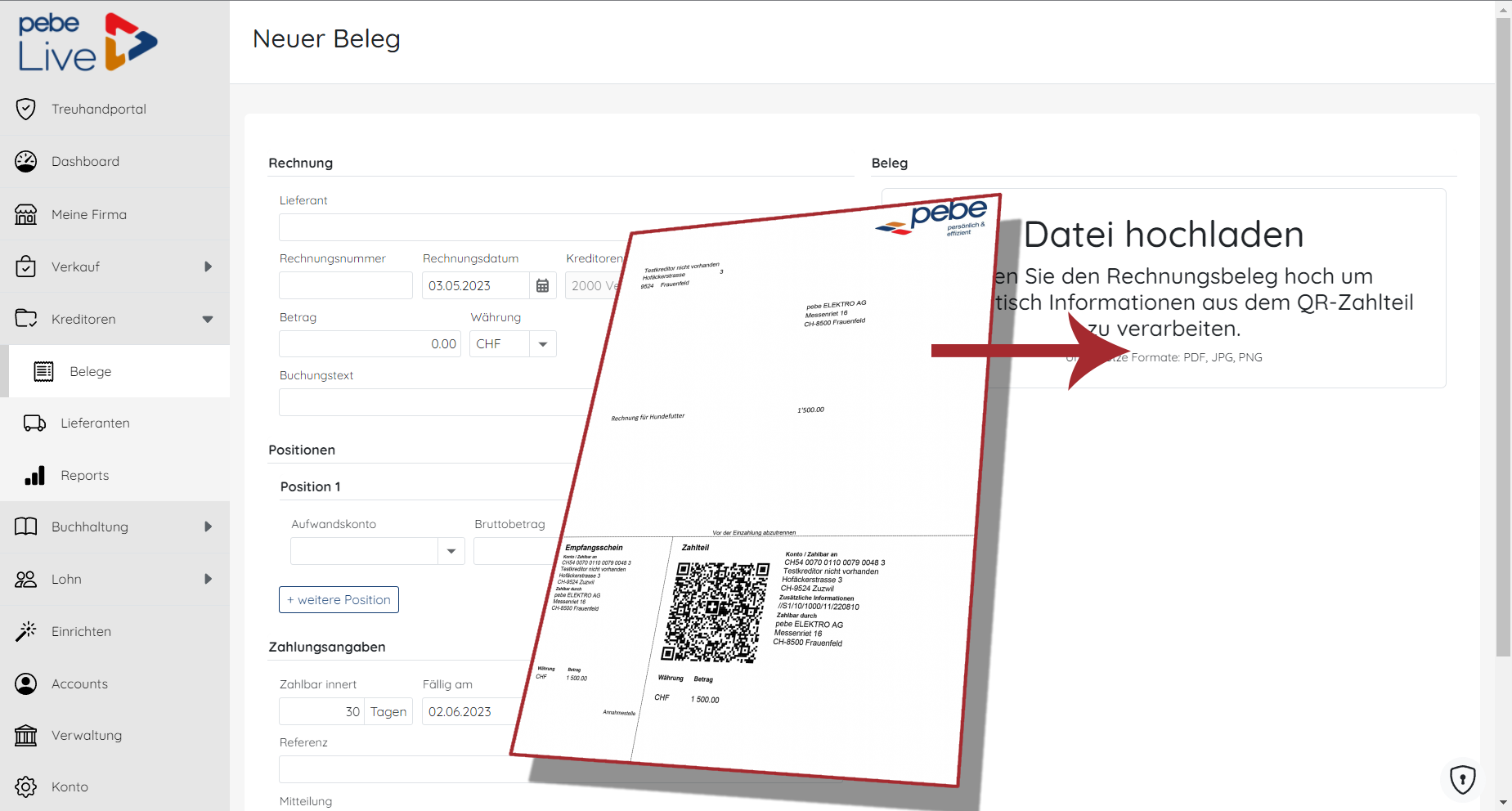Click the Verkauf shopping bag icon

tap(26, 267)
